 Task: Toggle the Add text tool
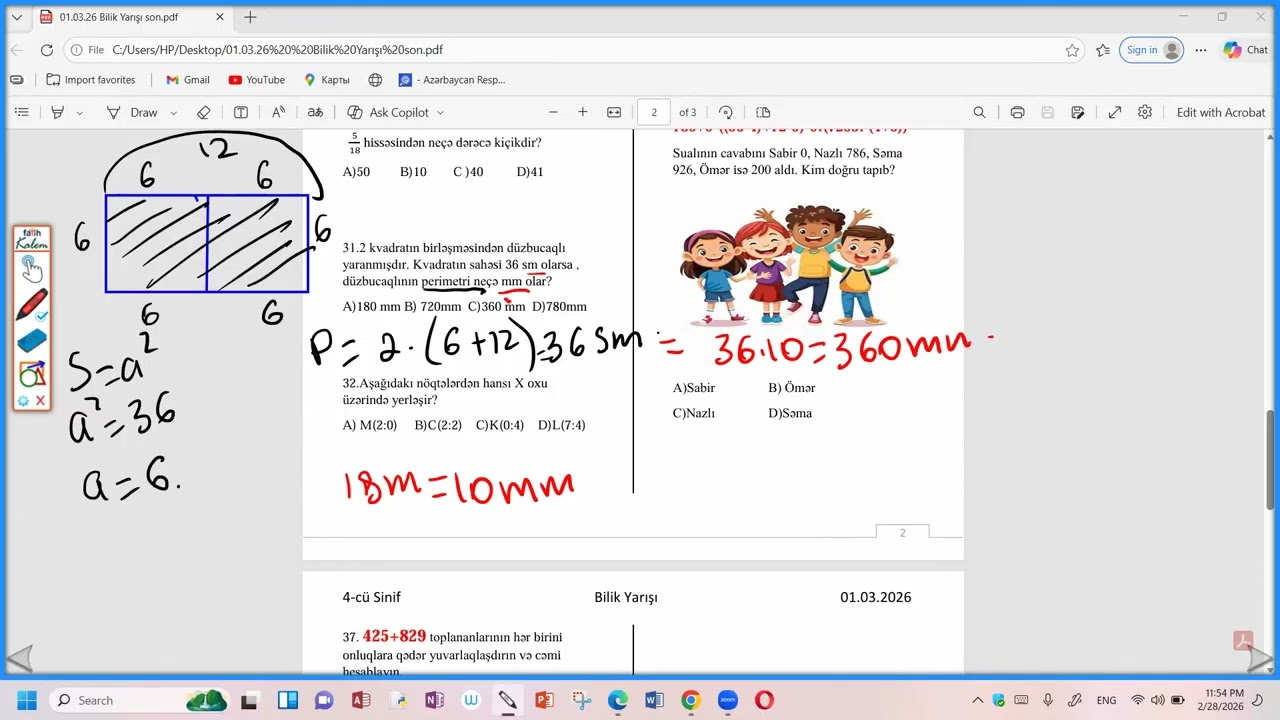click(x=241, y=112)
